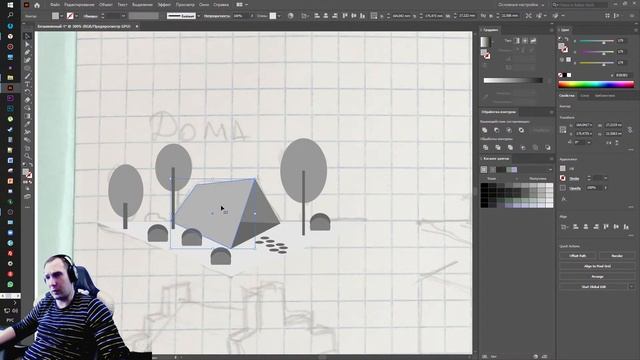The height and width of the screenshot is (360, 640).
Task: Click Unite shape mode in Pathfinder
Action: (484, 130)
